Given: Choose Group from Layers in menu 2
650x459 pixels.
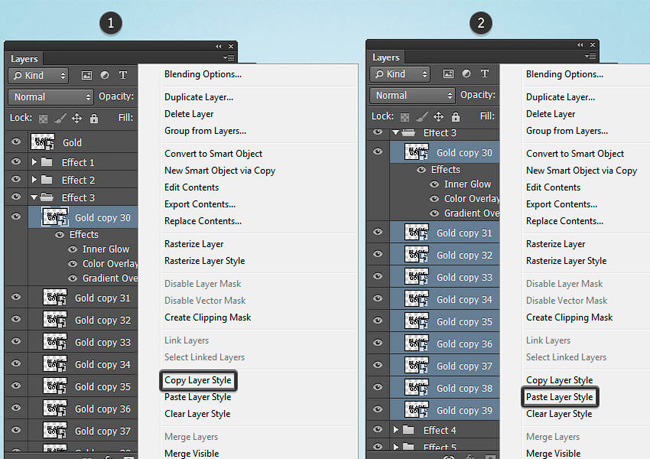Looking at the screenshot, I should pos(567,131).
